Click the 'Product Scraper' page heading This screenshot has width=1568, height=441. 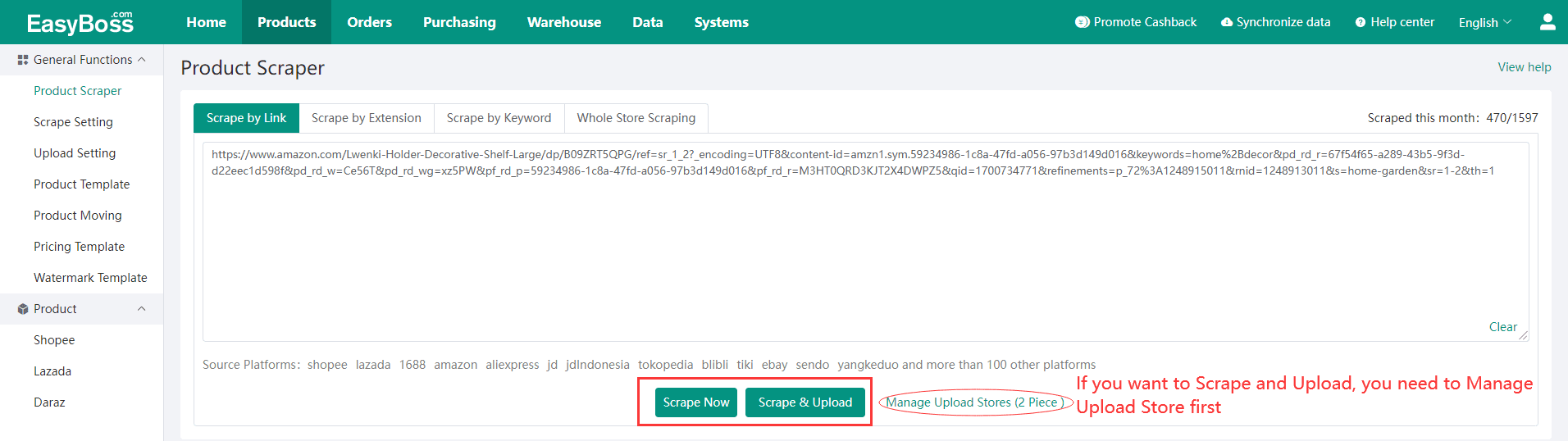pyautogui.click(x=253, y=68)
